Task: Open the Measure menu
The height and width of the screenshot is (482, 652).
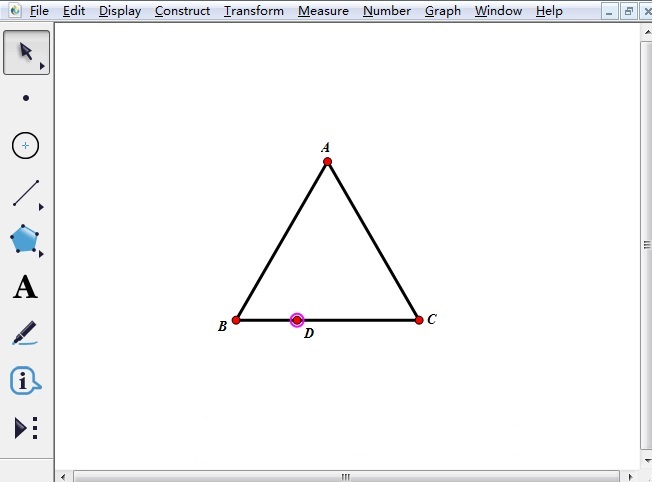Action: 323,11
